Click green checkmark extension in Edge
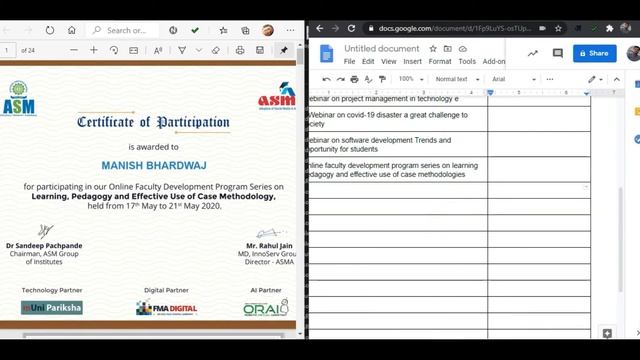The width and height of the screenshot is (640, 360). 195,30
